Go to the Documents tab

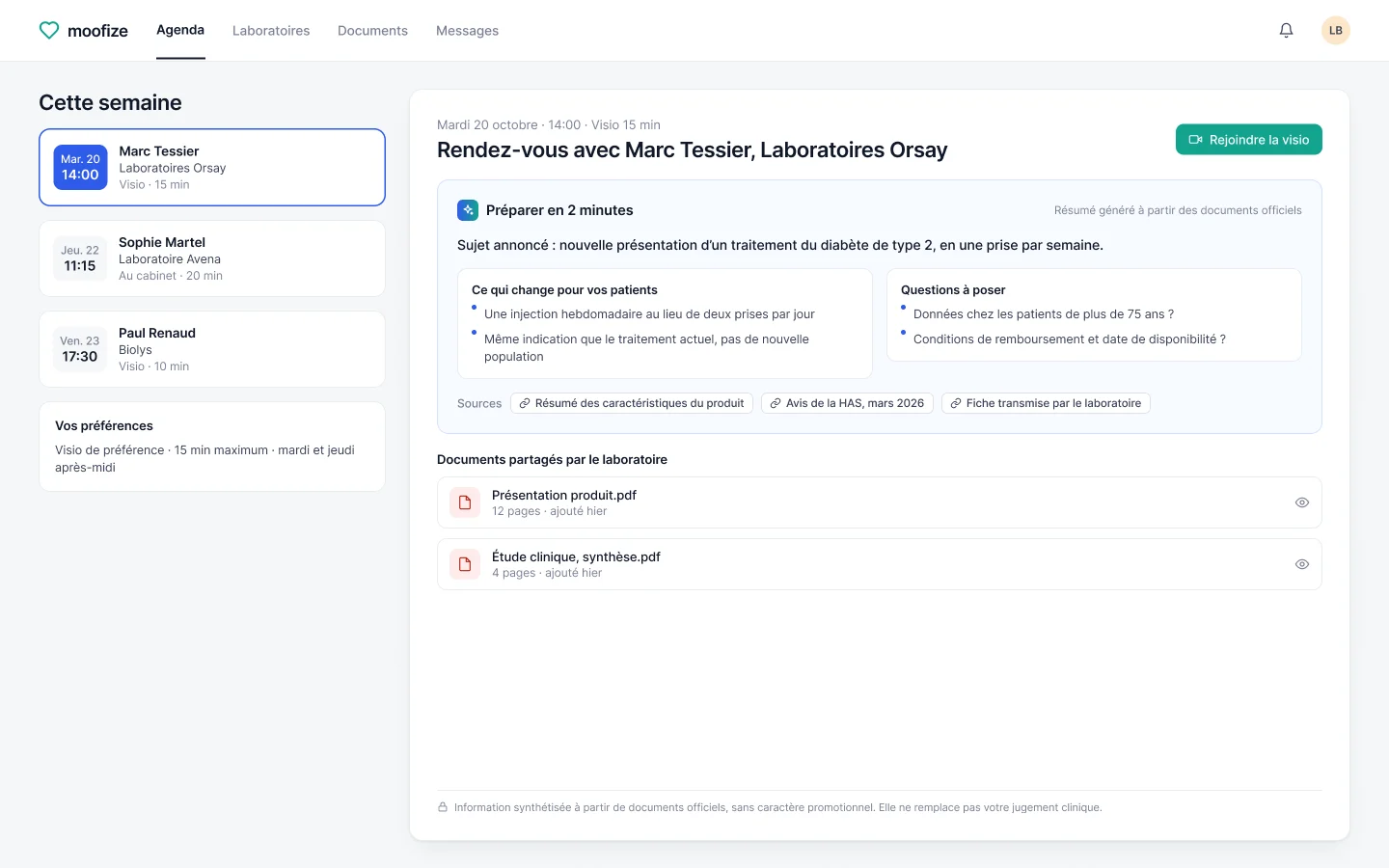[372, 31]
